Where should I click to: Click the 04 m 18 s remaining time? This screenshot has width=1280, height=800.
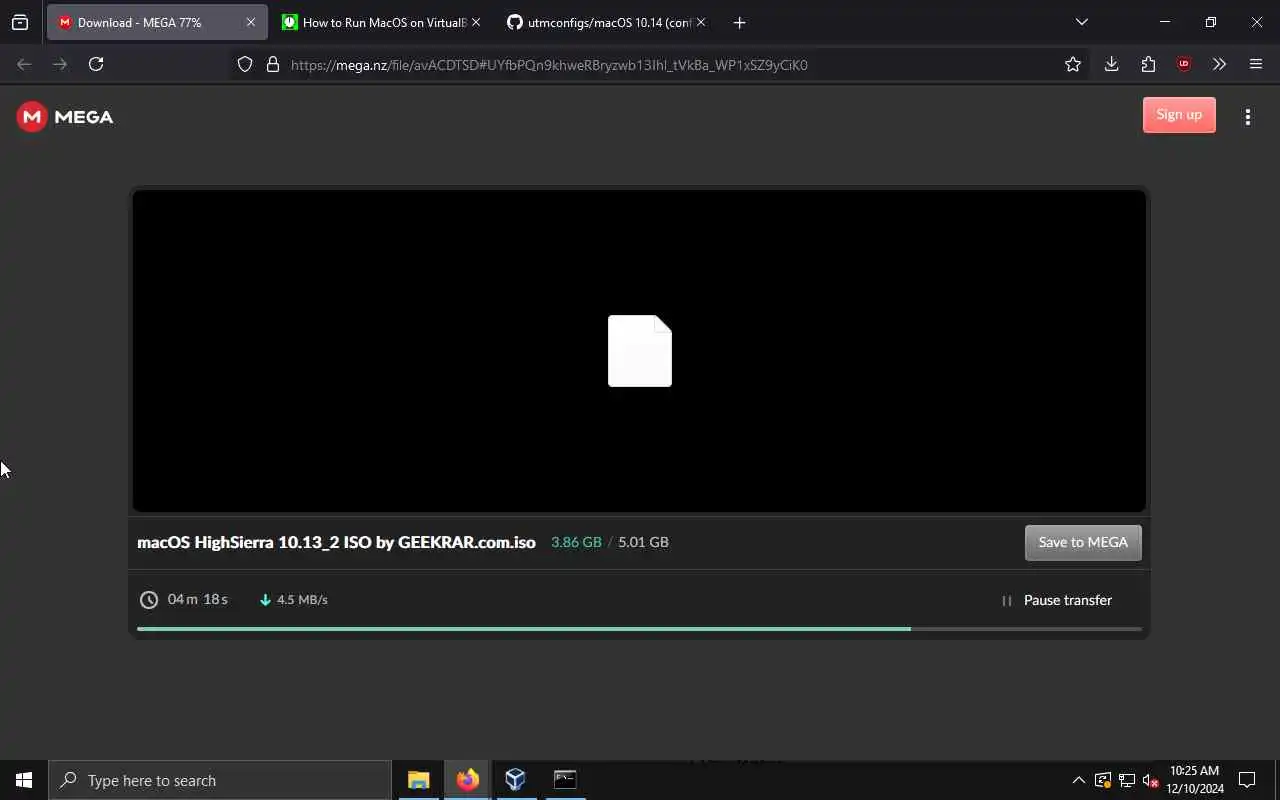[x=198, y=599]
